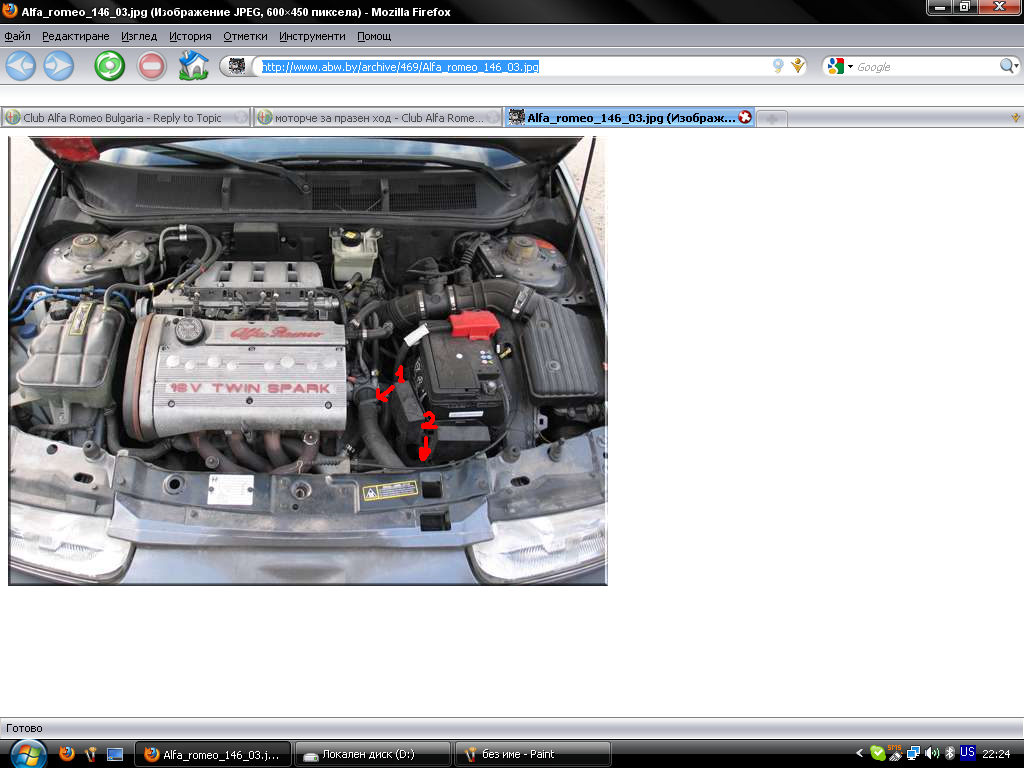Viewport: 1024px width, 768px height.
Task: Go to the Home page icon
Action: pos(192,66)
